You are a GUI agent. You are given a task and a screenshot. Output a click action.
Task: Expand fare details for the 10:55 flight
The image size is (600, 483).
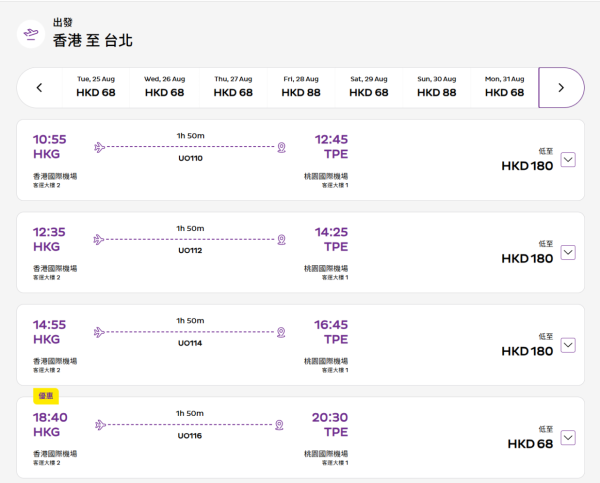pyautogui.click(x=568, y=160)
